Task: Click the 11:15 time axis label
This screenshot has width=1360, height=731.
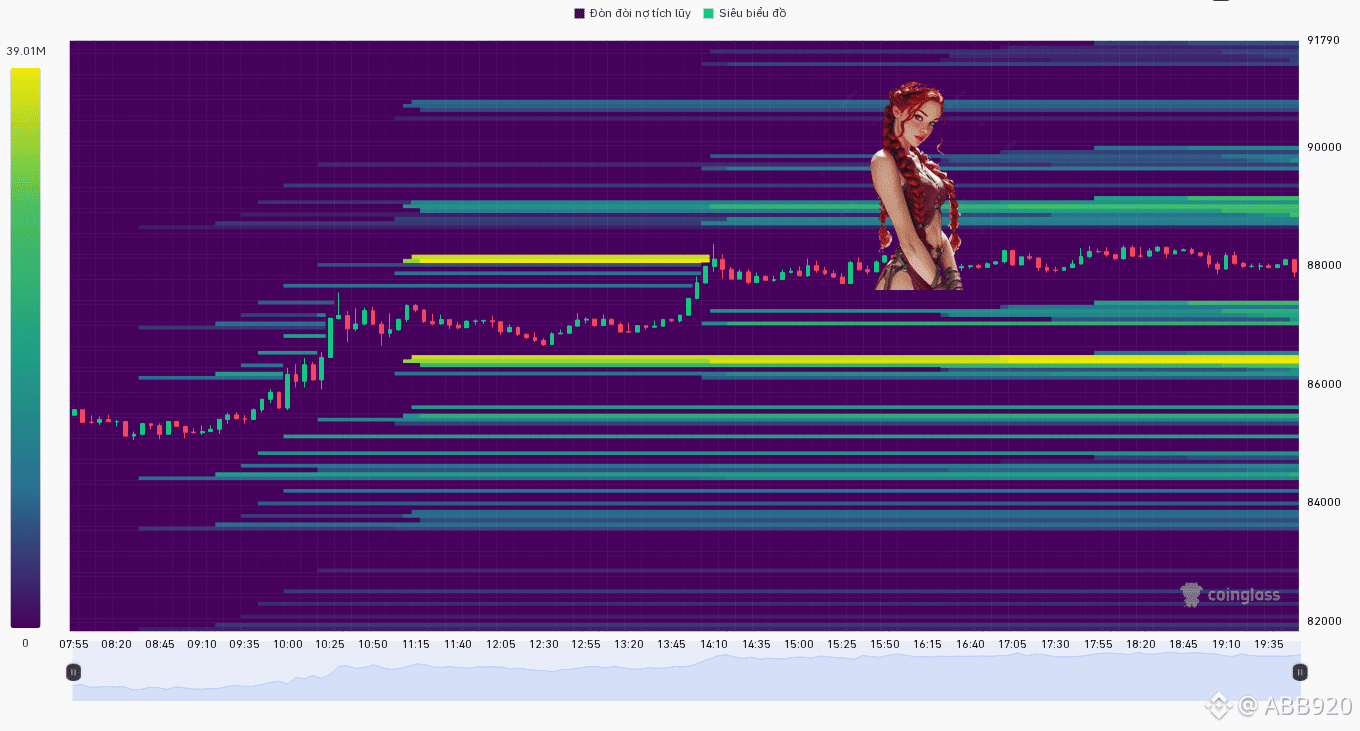Action: pos(416,645)
